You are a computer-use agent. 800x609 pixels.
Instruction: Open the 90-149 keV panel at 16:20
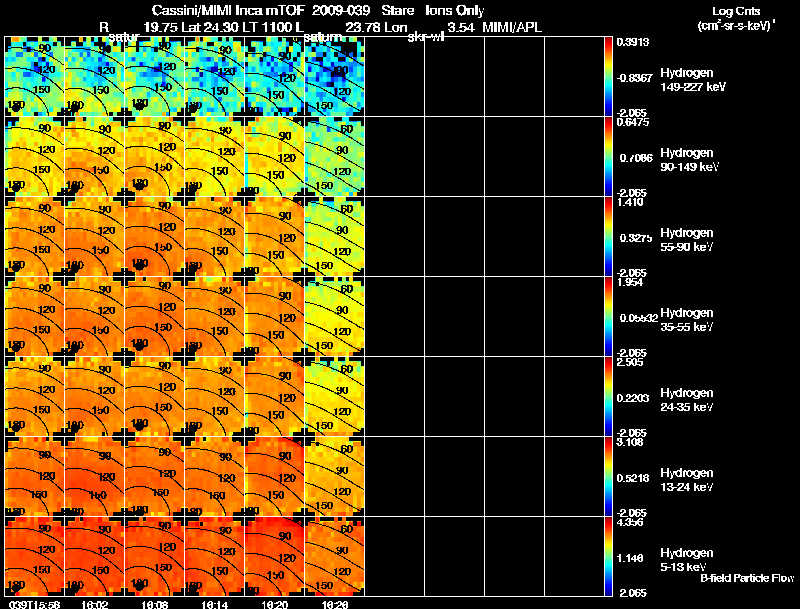click(274, 157)
